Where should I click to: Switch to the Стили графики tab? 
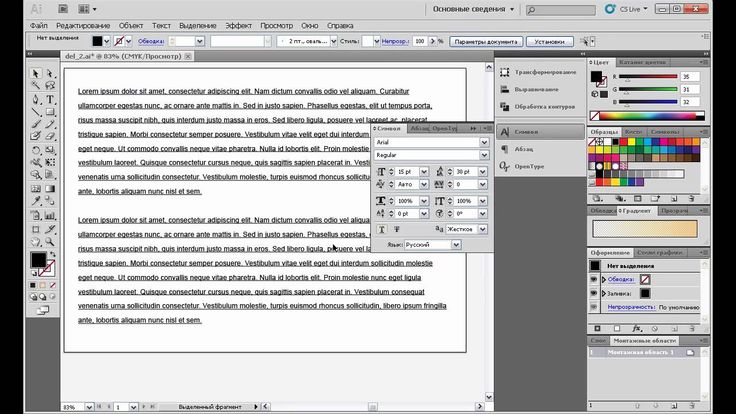[659, 253]
